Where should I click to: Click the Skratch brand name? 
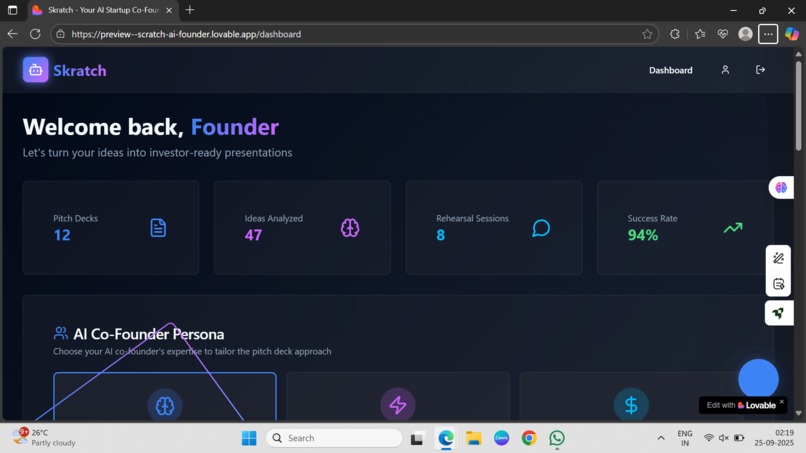[x=80, y=70]
